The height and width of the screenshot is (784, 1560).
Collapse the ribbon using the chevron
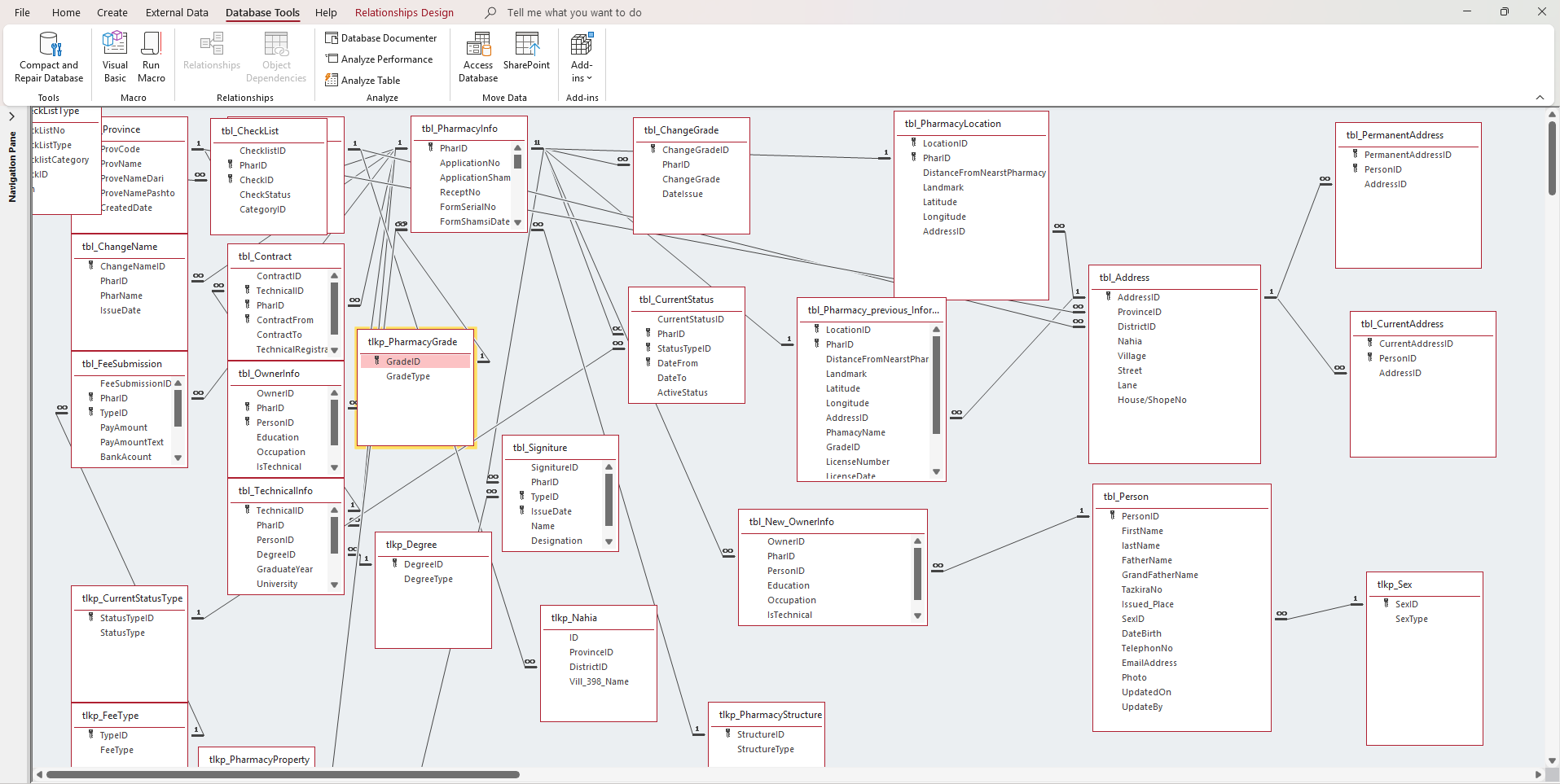(x=1540, y=98)
